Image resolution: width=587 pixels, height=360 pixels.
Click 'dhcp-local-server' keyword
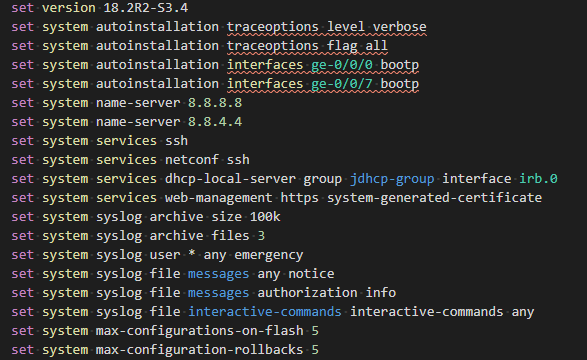tap(230, 179)
